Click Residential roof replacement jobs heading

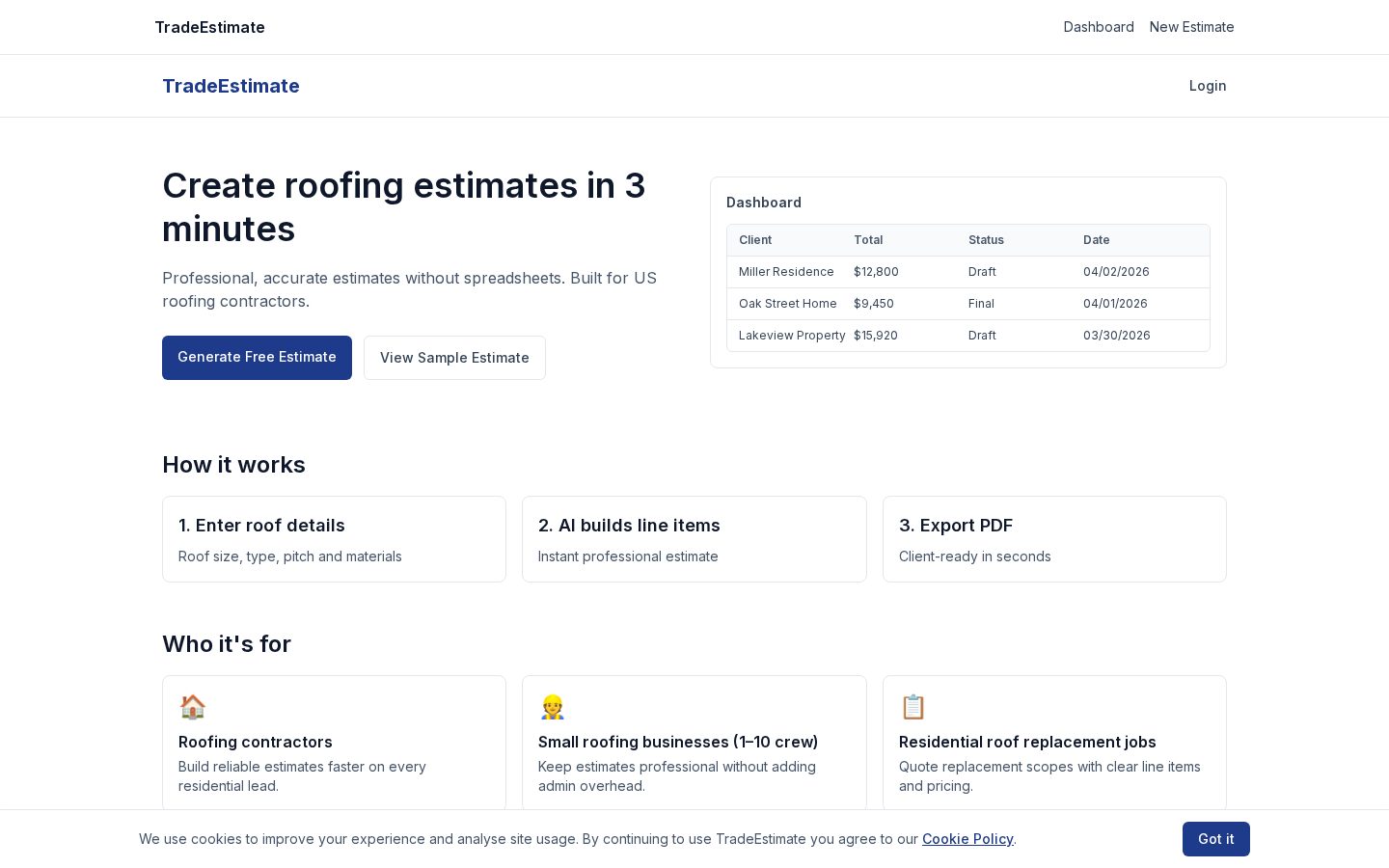pos(1027,742)
